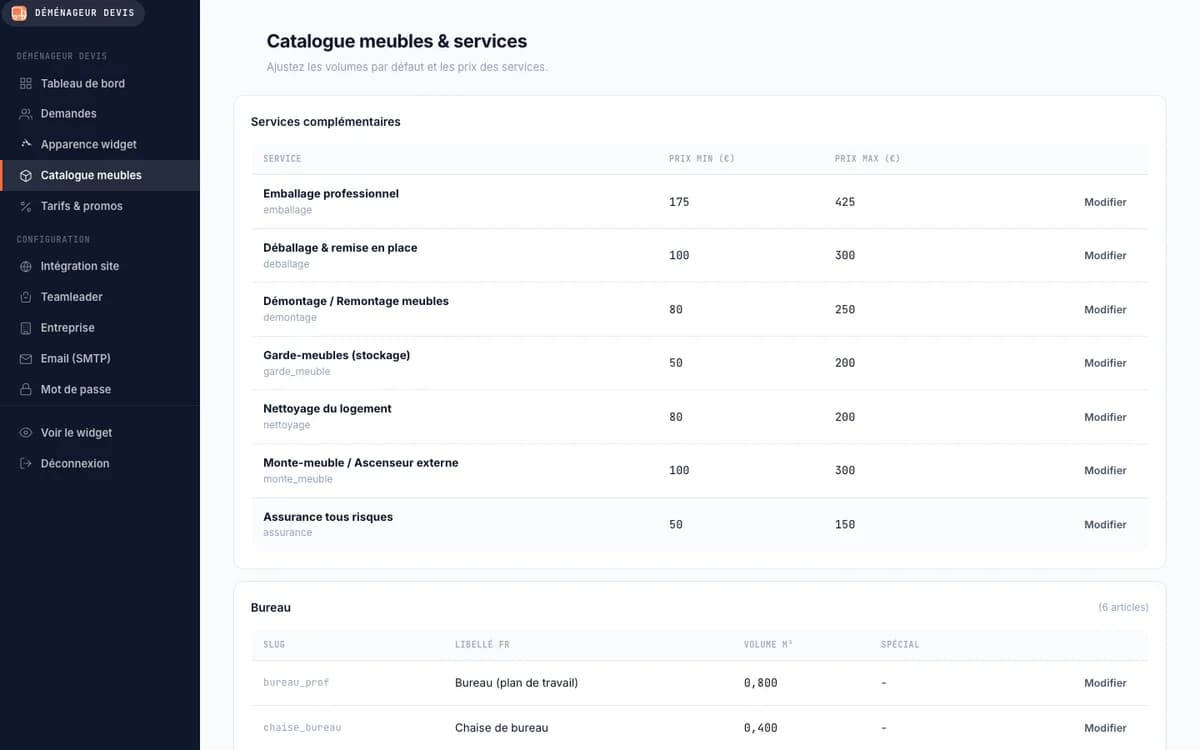Click Voir le widget link

pyautogui.click(x=100, y=433)
